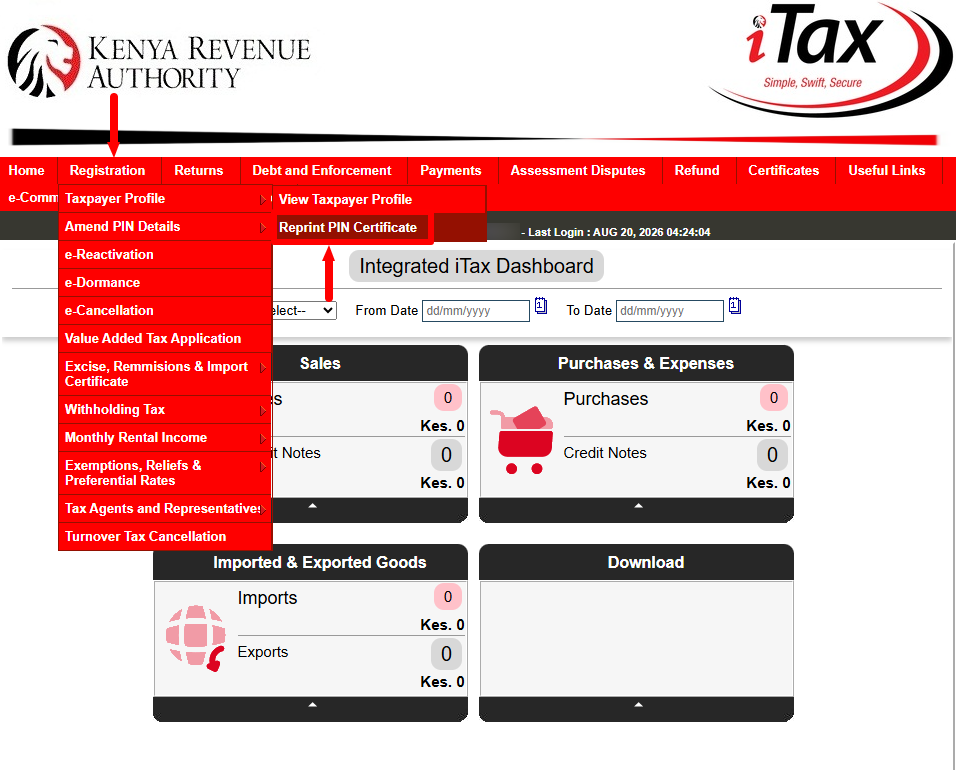Click the Sales count badge
Screen dimensions: 956x770
point(448,398)
